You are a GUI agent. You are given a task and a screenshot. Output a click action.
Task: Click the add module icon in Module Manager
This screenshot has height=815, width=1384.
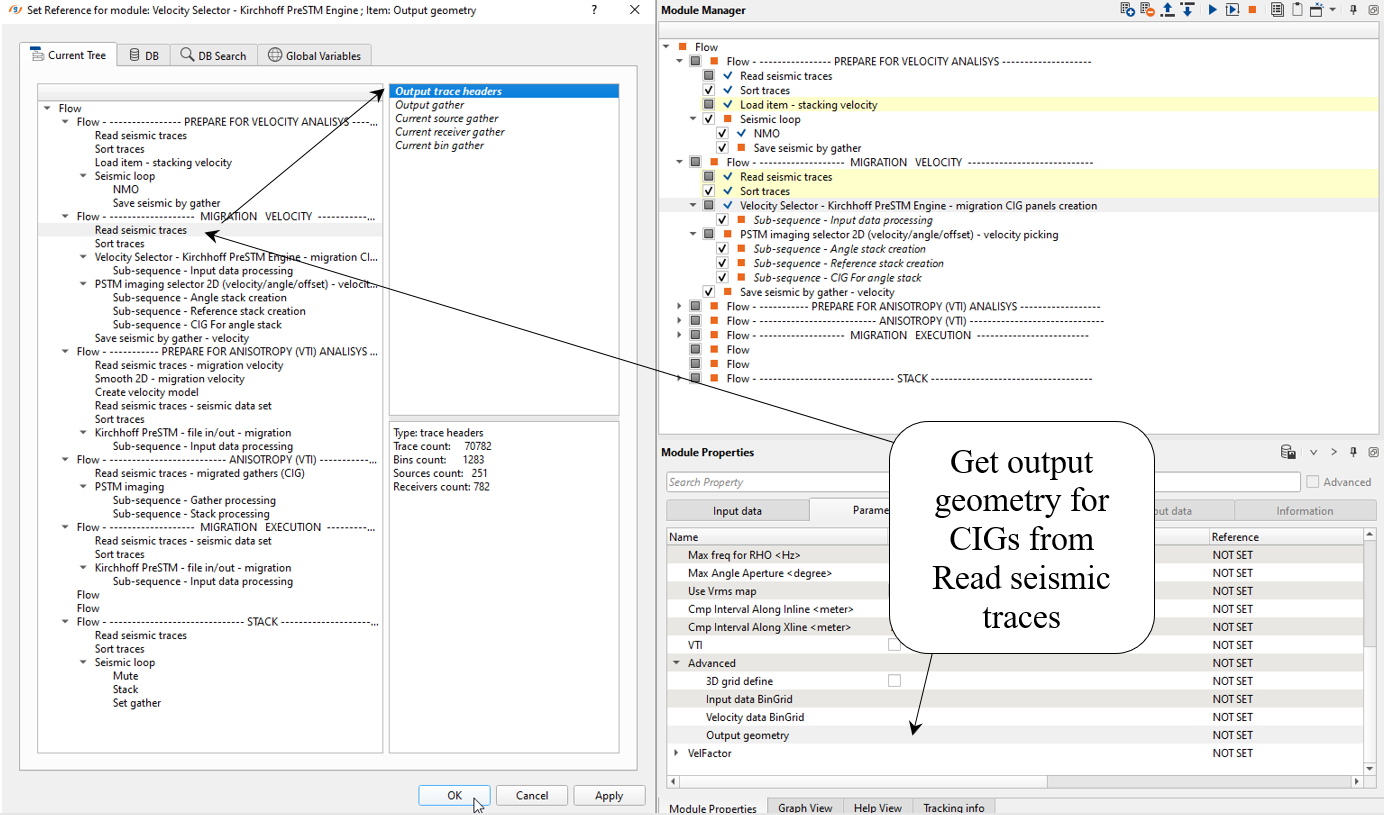tap(1127, 10)
